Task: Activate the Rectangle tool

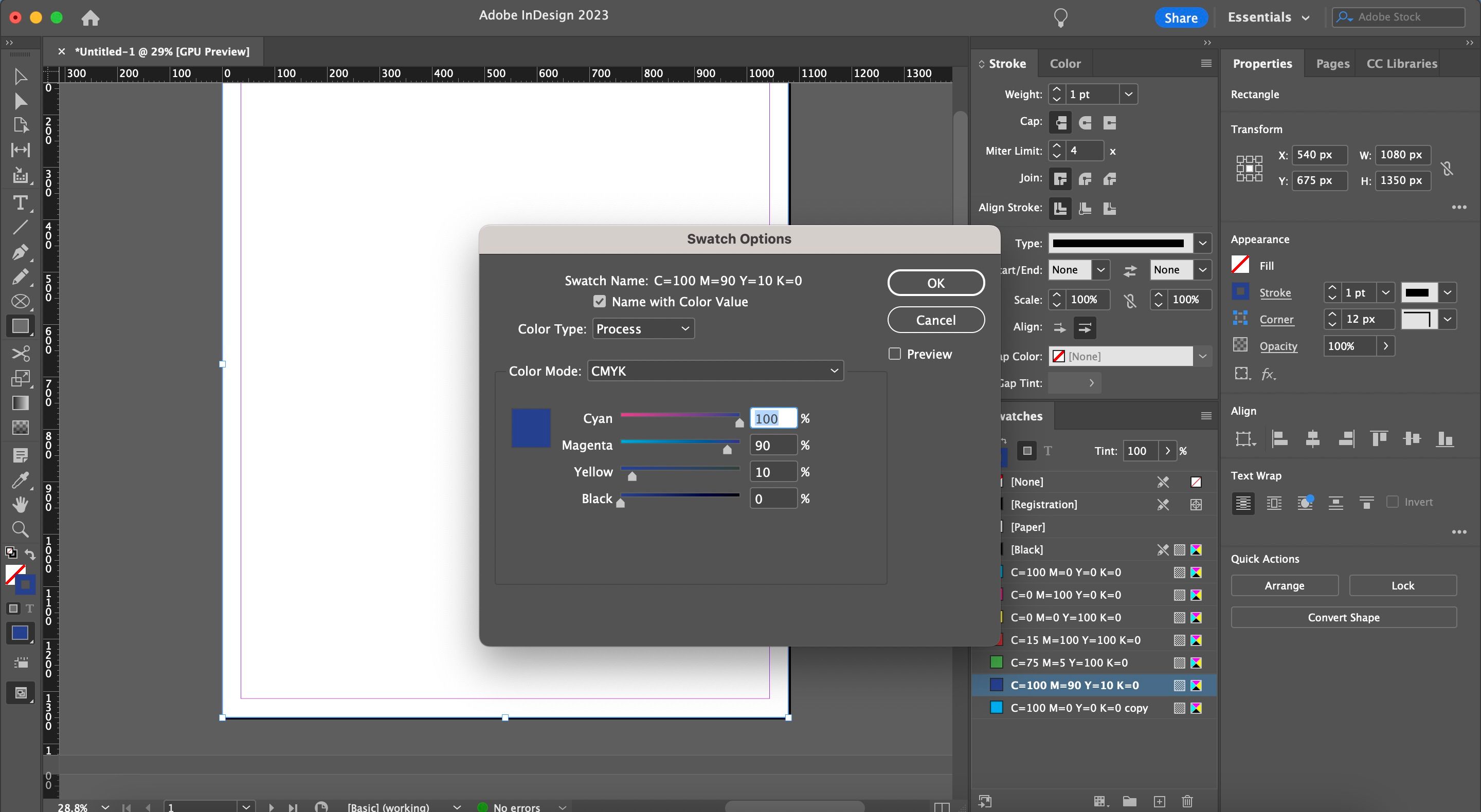Action: click(21, 326)
